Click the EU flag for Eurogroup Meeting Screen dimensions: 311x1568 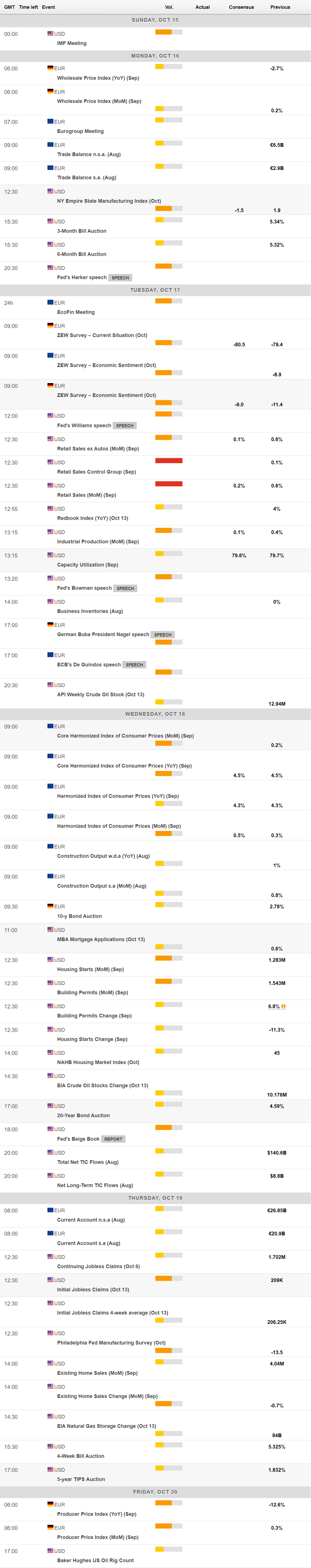(50, 122)
